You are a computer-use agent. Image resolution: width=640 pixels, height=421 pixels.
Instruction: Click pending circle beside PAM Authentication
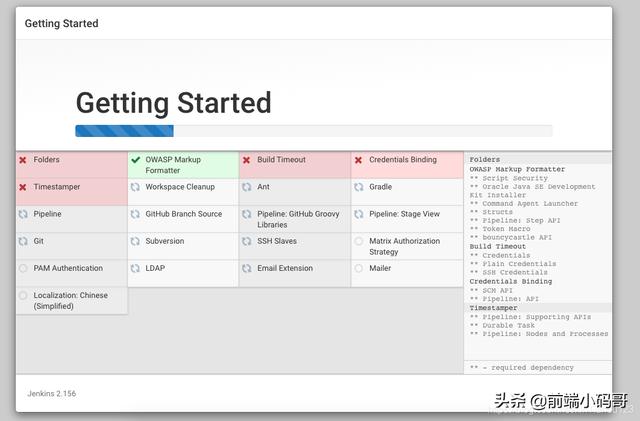[23, 268]
